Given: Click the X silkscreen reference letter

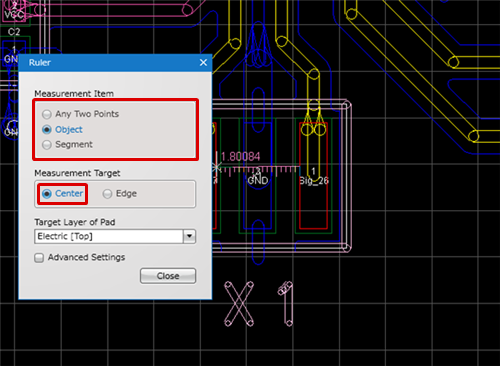Looking at the screenshot, I should tap(239, 304).
